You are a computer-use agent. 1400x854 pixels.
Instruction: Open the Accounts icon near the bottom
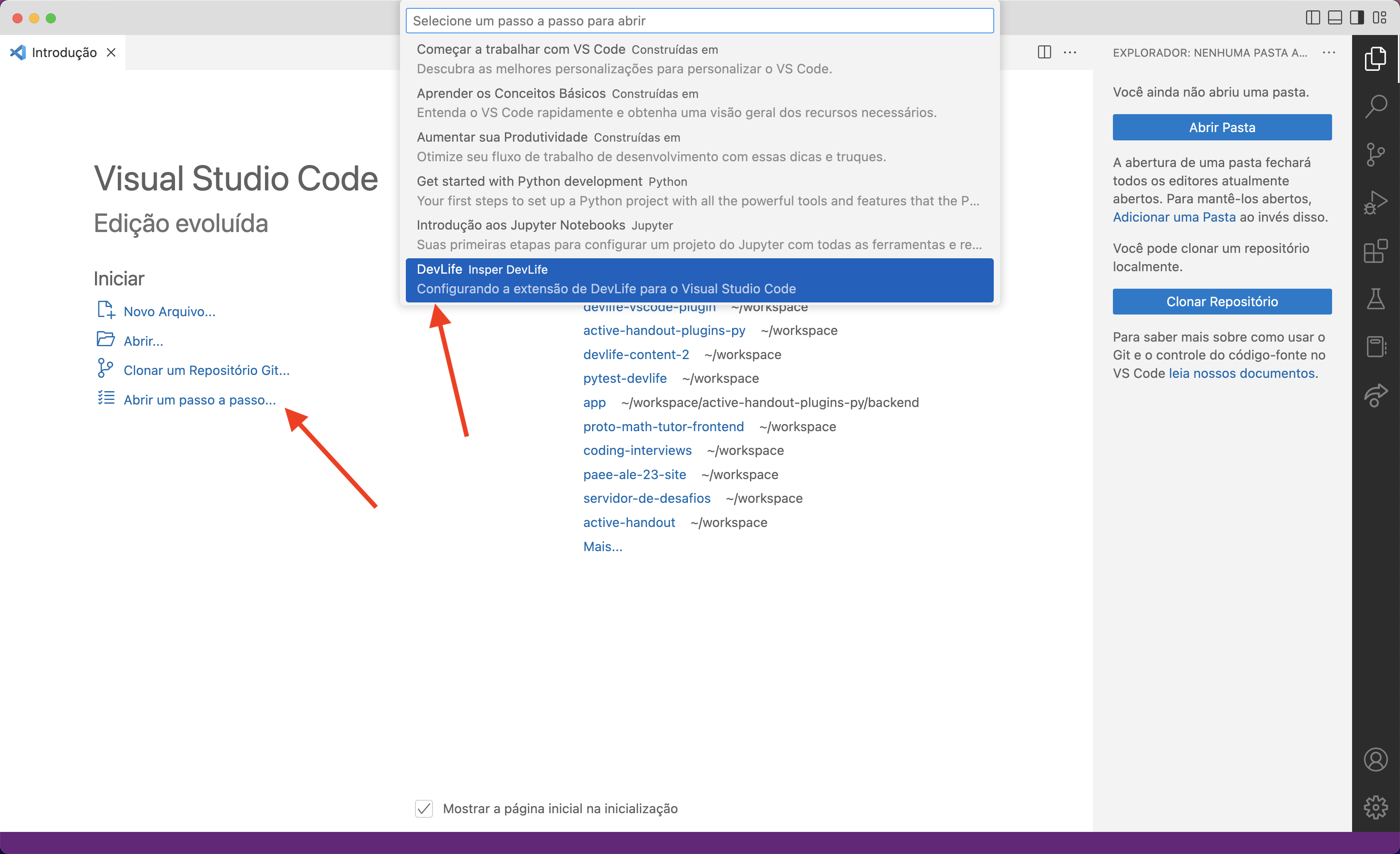1376,760
